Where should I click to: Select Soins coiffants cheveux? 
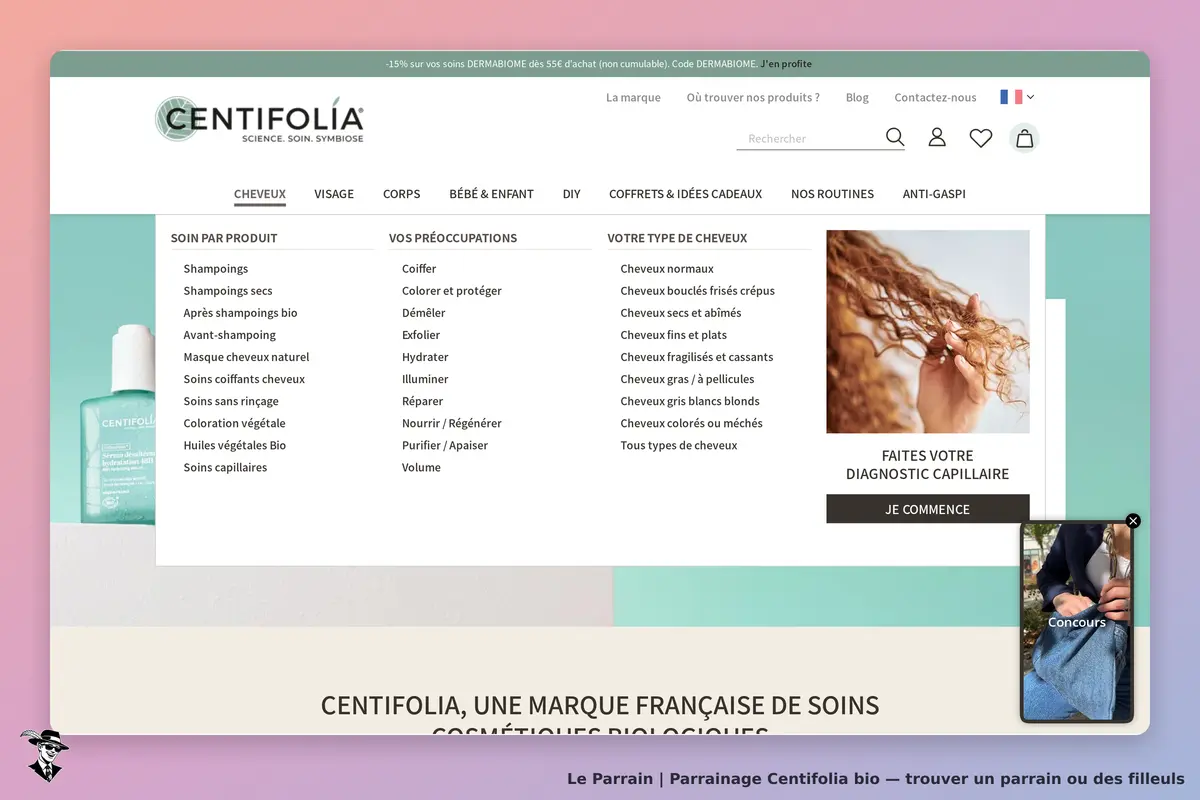tap(244, 379)
